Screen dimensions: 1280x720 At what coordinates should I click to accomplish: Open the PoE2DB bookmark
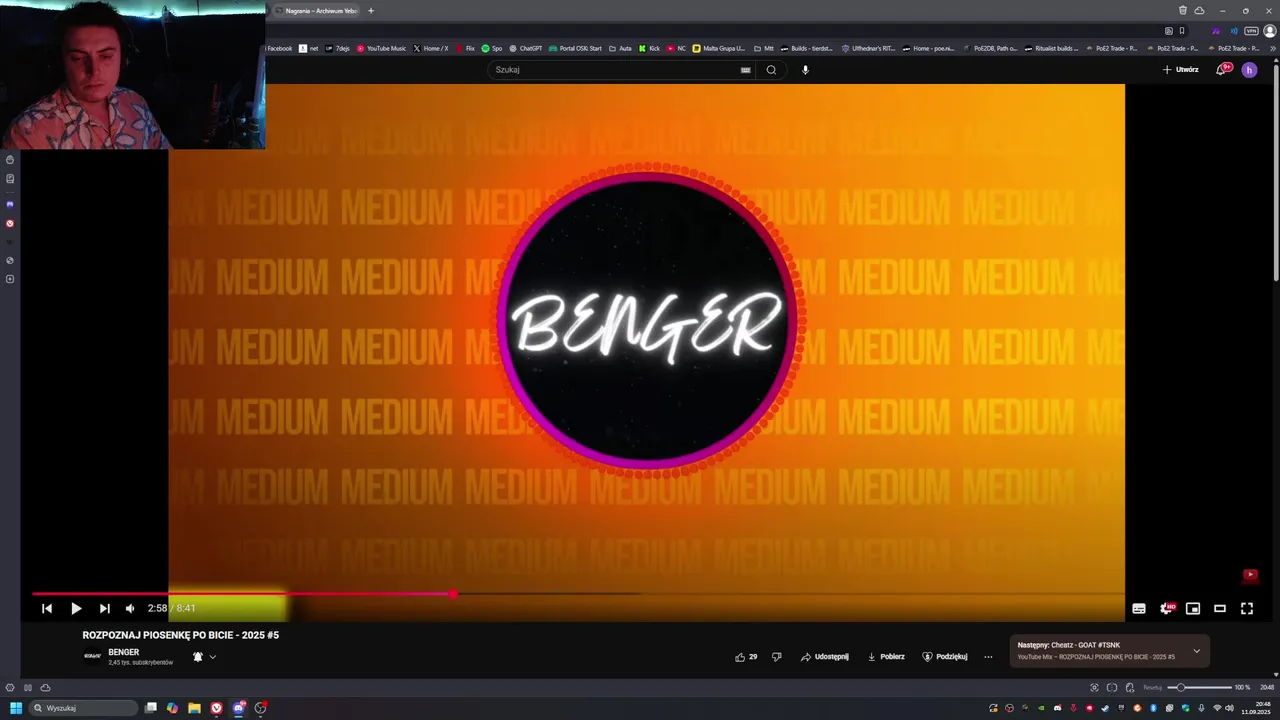click(x=990, y=48)
